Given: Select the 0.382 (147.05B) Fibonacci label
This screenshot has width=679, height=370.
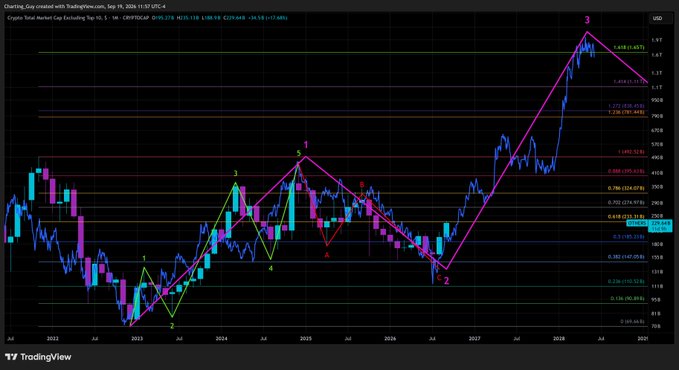Looking at the screenshot, I should click(x=626, y=256).
